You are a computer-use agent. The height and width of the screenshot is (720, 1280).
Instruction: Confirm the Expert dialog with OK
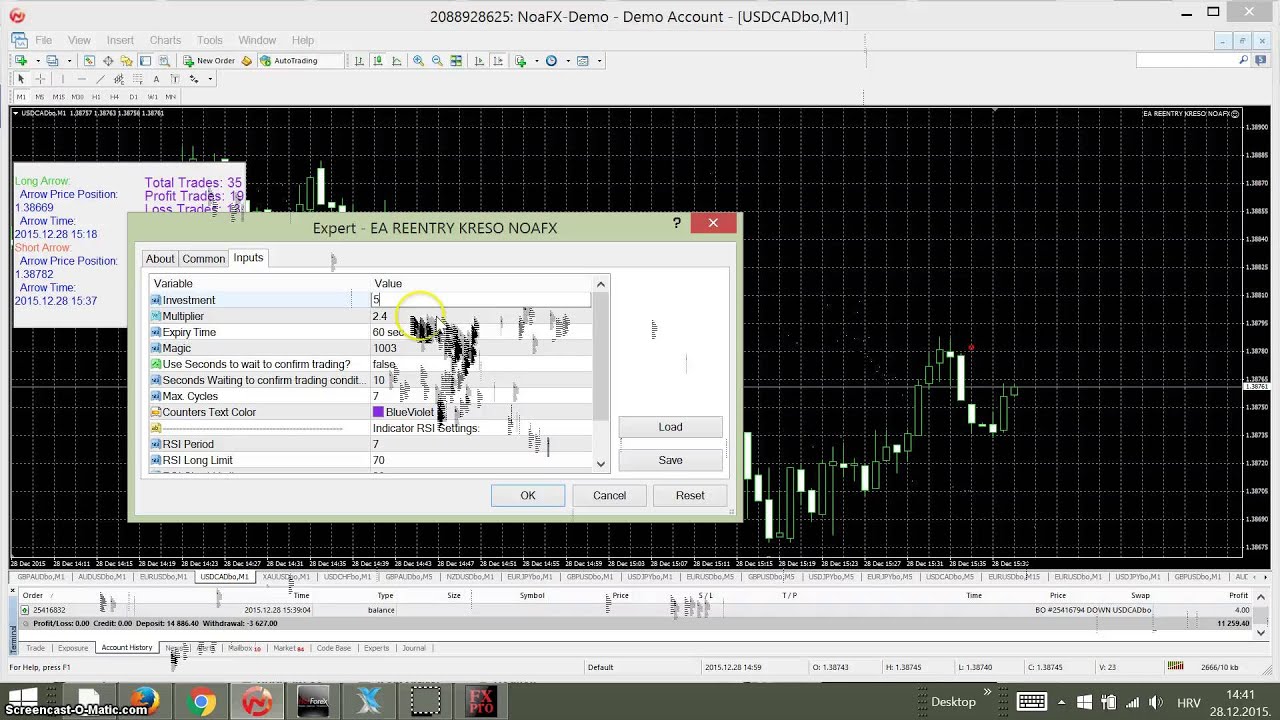(528, 495)
